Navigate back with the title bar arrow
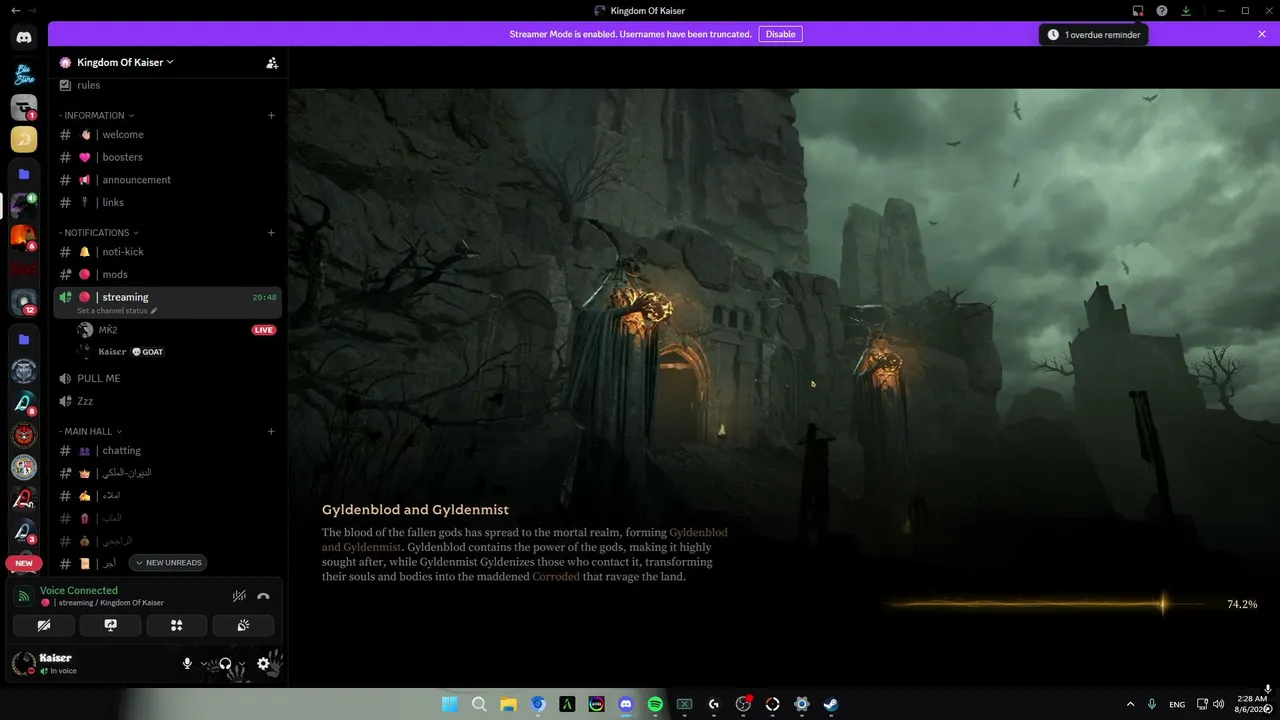This screenshot has height=720, width=1280. click(15, 10)
